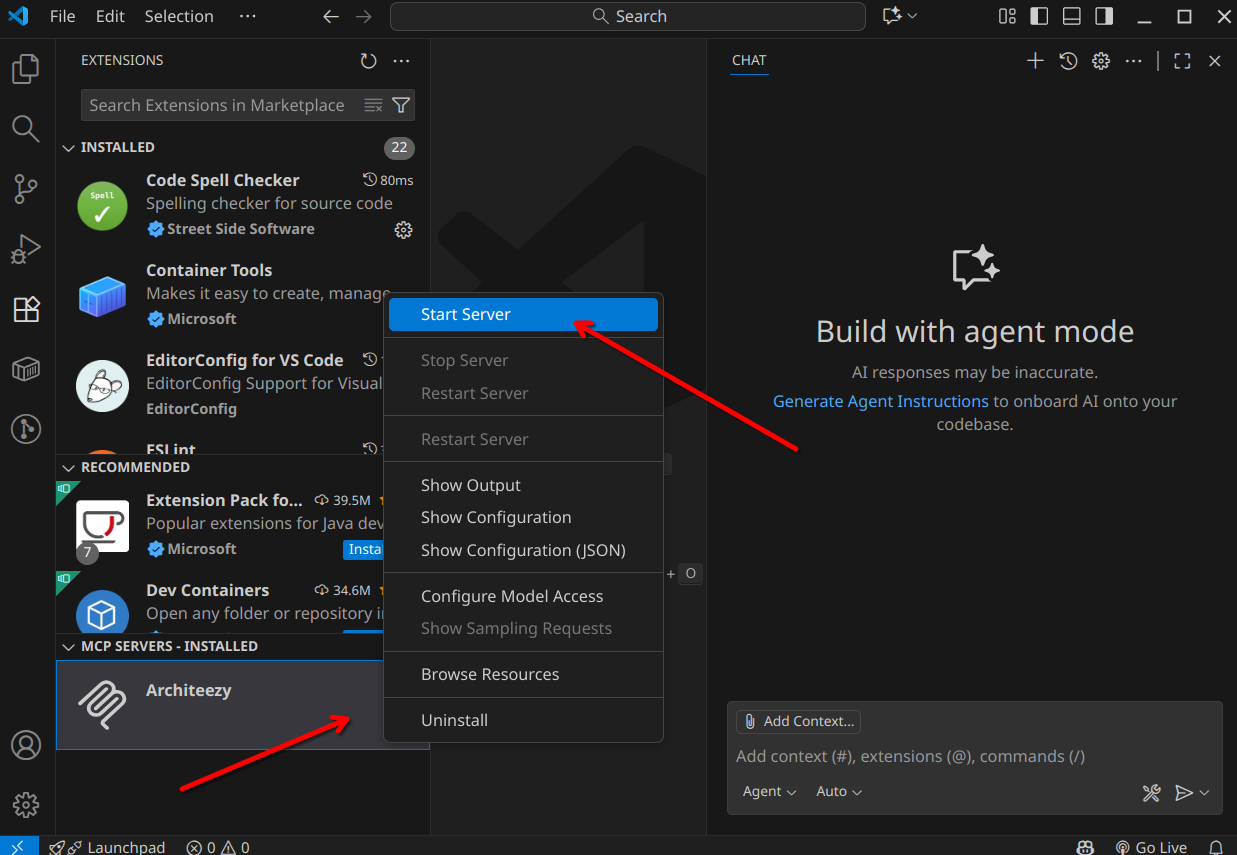
Task: Toggle the primary side bar layout
Action: [x=1039, y=16]
